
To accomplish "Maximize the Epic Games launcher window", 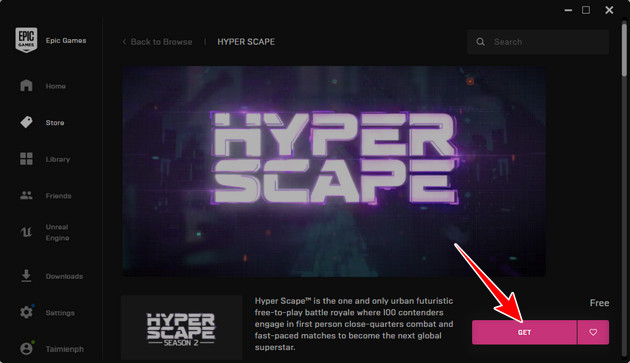I will tap(586, 10).
